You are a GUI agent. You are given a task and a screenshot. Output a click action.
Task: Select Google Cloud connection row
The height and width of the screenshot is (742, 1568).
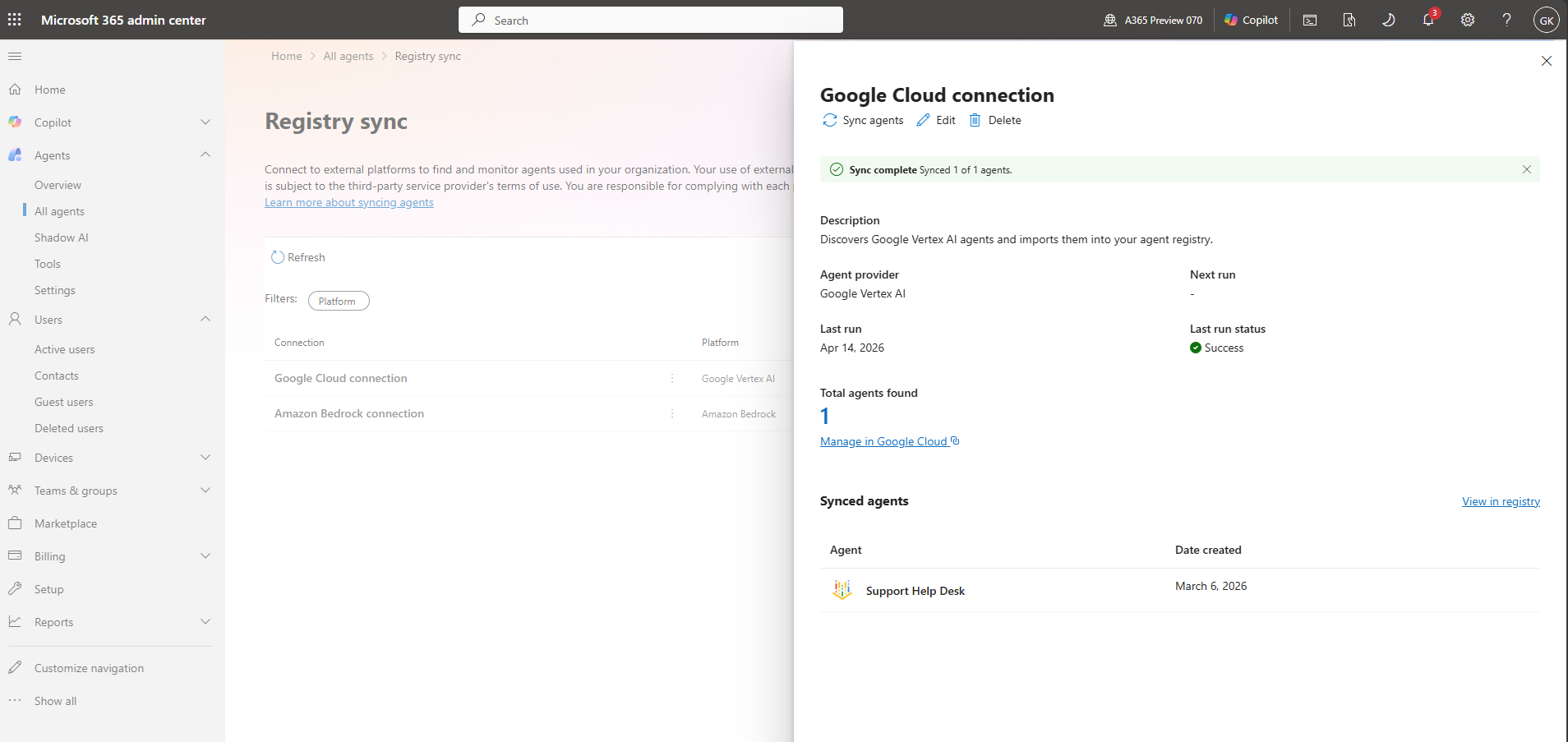[x=341, y=378]
